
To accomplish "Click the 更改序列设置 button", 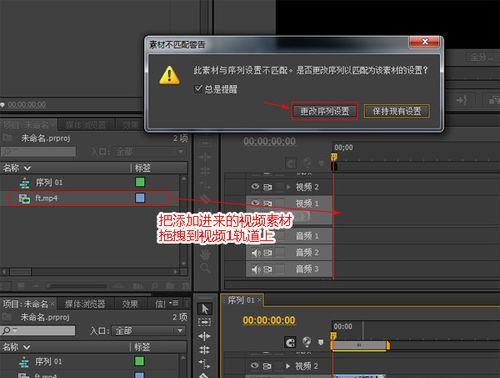I will pyautogui.click(x=325, y=111).
